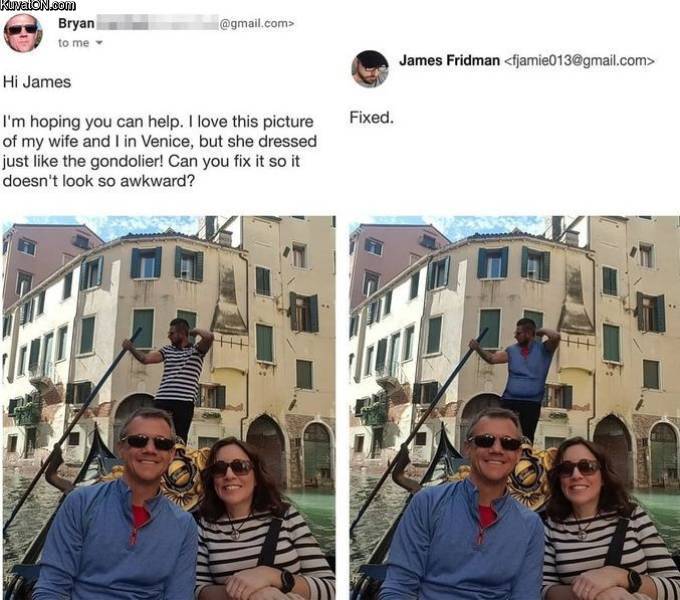Expand the "to me" recipient details arrow
Image resolution: width=680 pixels, height=600 pixels.
pos(99,43)
